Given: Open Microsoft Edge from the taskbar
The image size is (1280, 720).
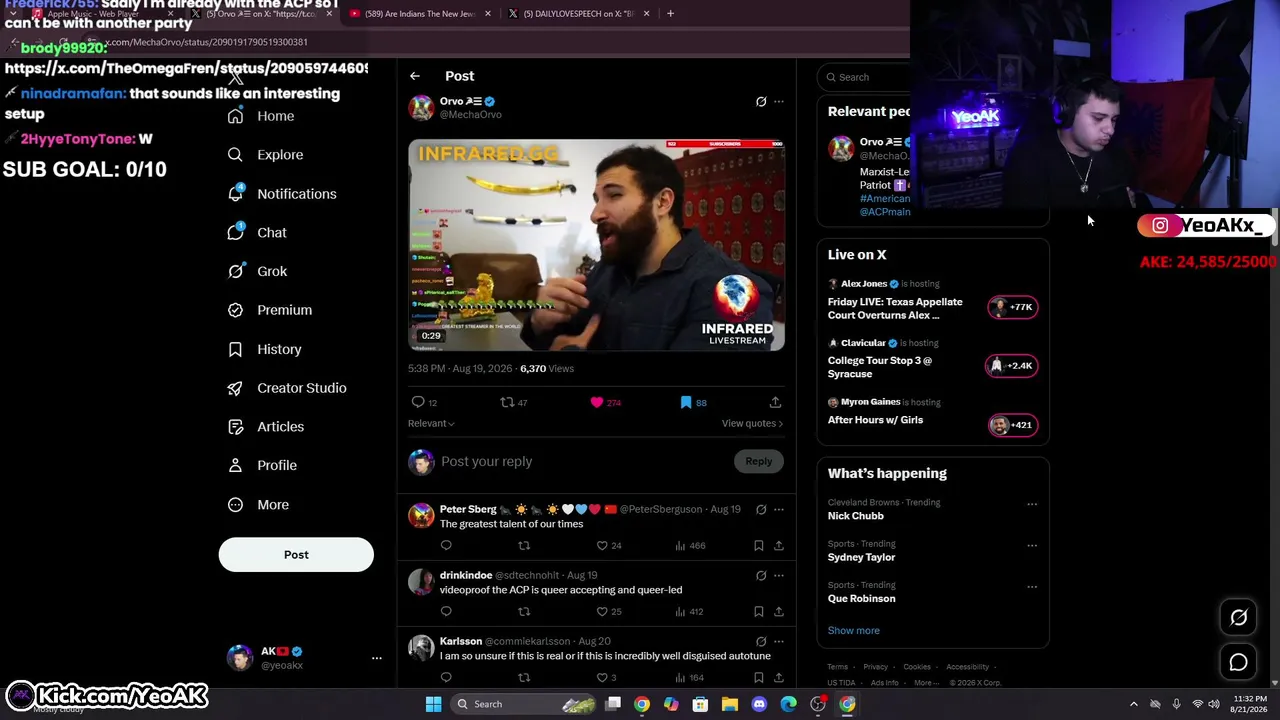Looking at the screenshot, I should coord(789,704).
